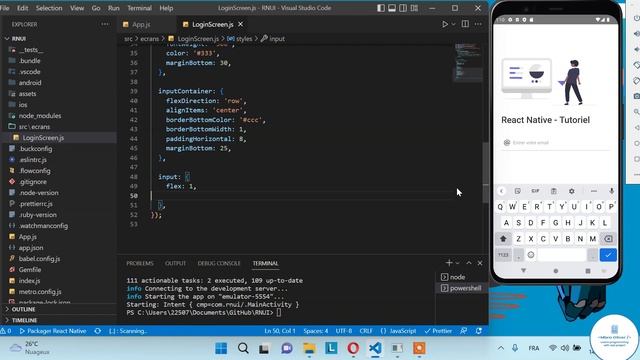Screen dimensions: 640x360
Task: Open the app.json file
Action: pos(31,248)
